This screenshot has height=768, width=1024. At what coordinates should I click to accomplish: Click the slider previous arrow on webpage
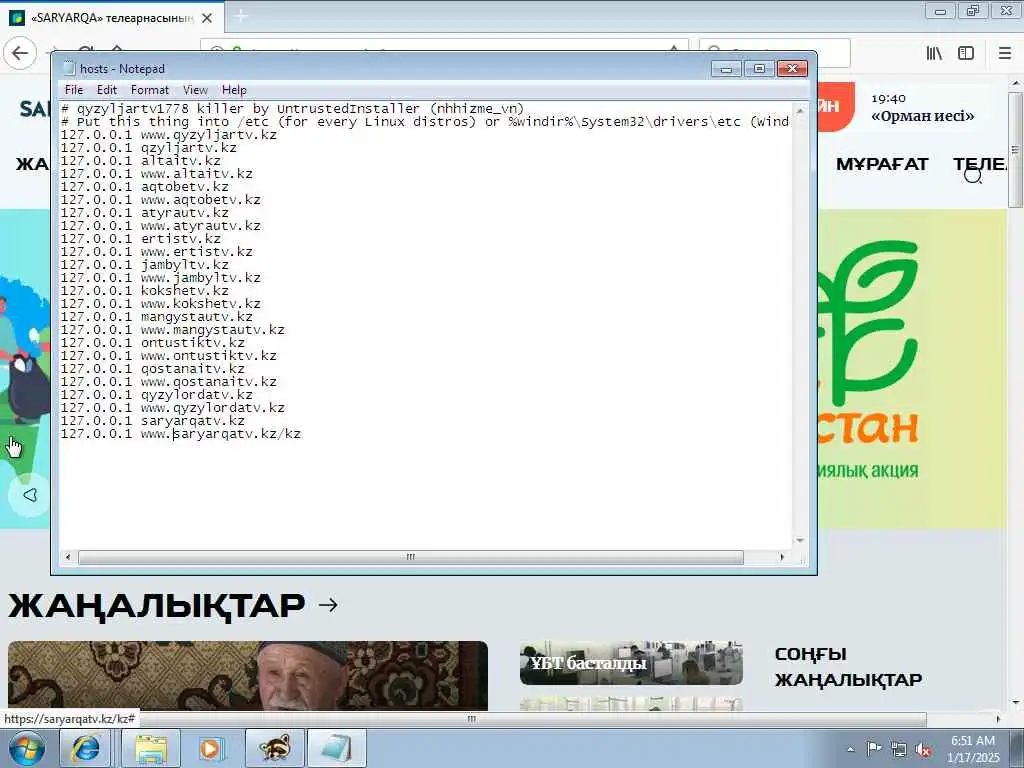[29, 495]
